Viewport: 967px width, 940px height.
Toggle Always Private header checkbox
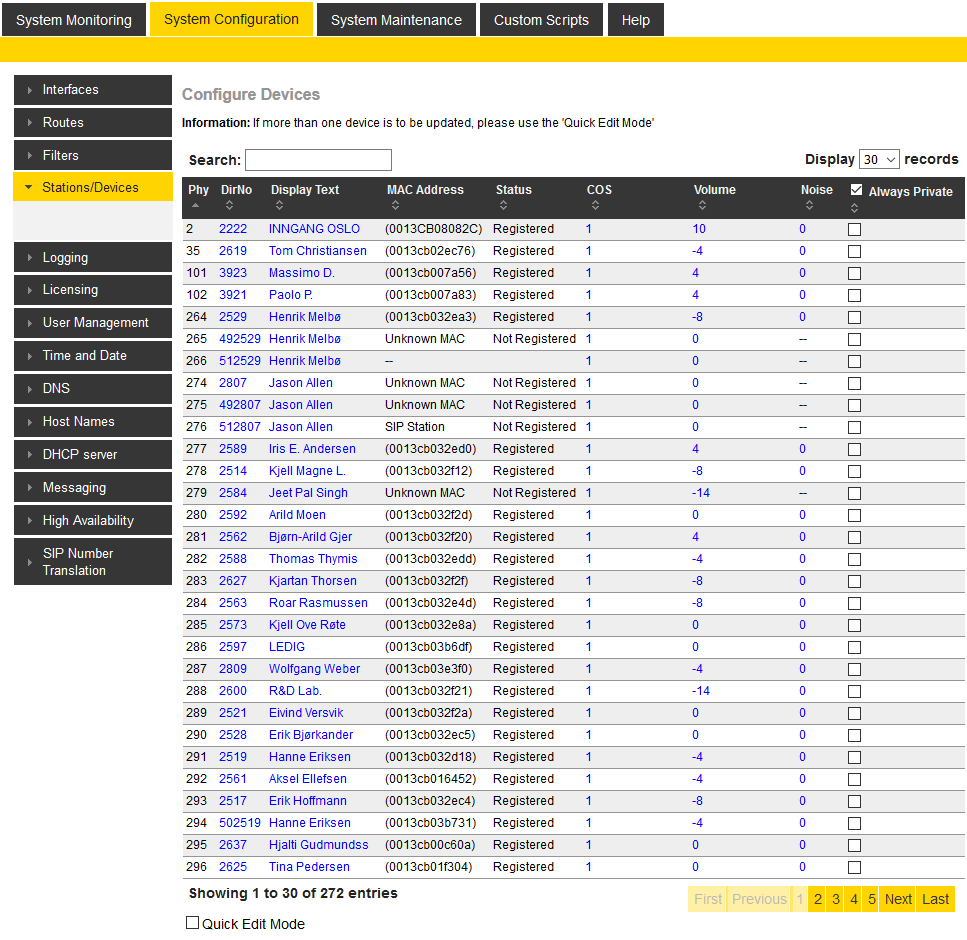(856, 190)
